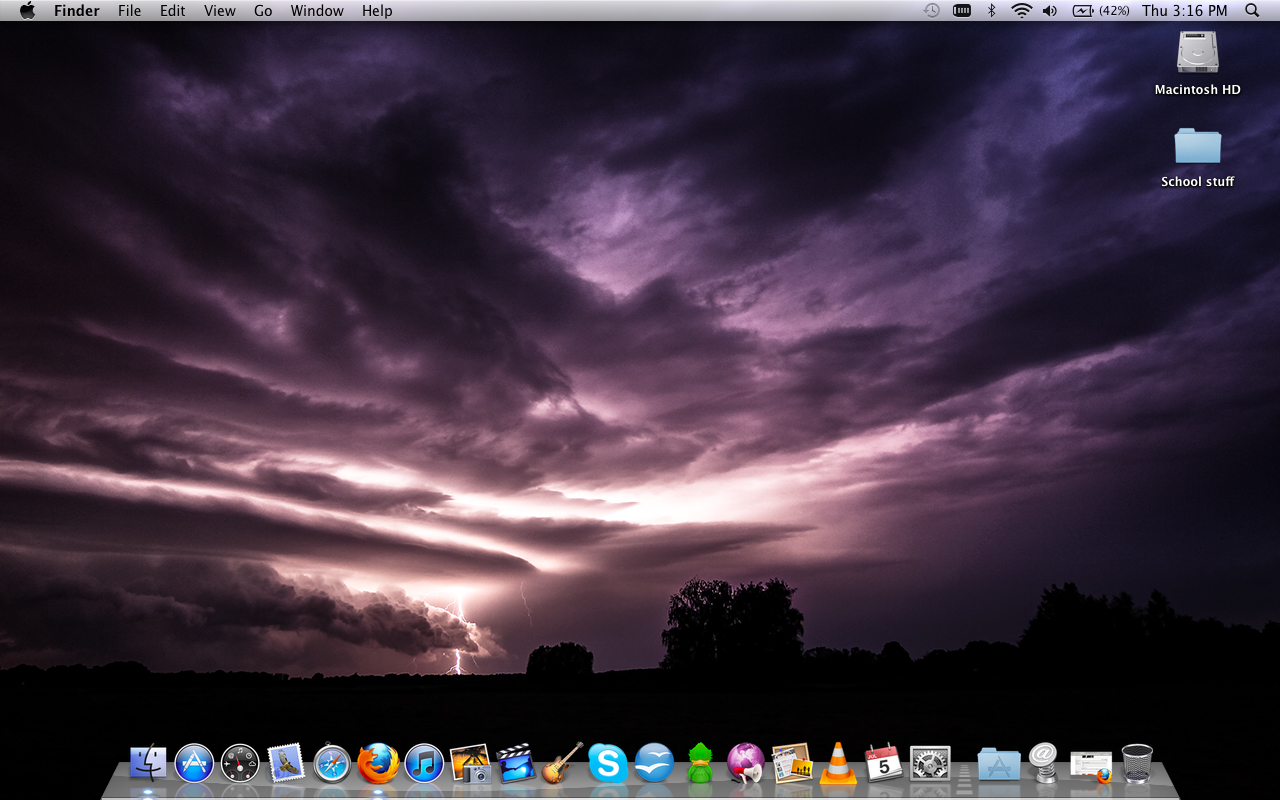Open Time Machine menu bar icon
Image resolution: width=1280 pixels, height=800 pixels.
[x=931, y=11]
